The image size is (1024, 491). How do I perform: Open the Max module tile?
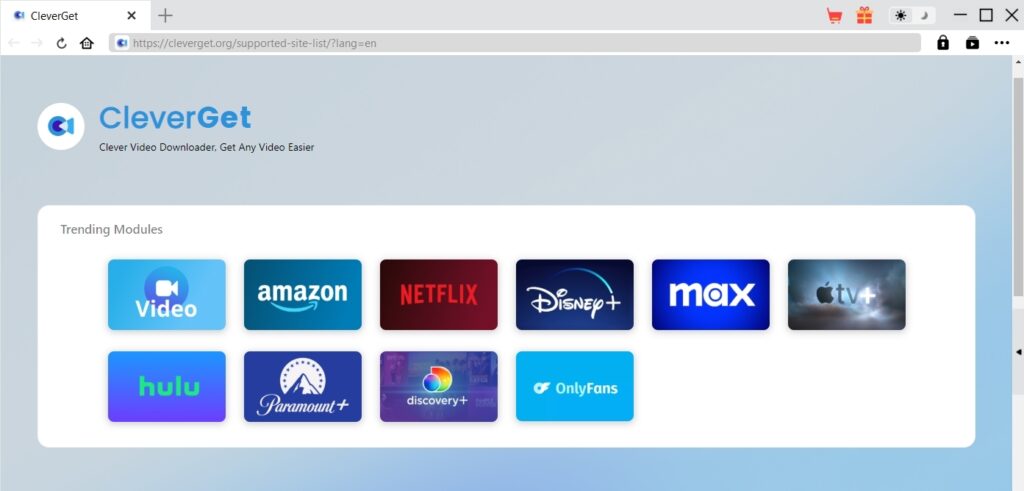pos(711,294)
